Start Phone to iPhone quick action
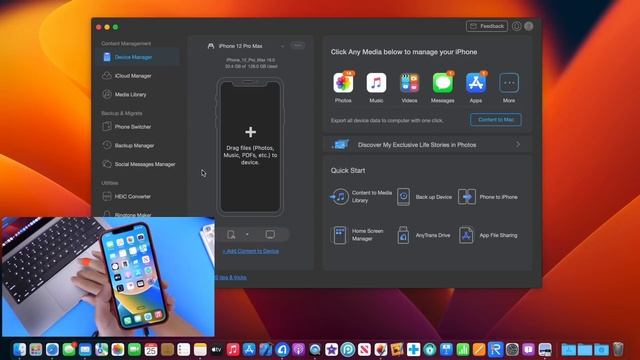The width and height of the screenshot is (640, 360). (488, 197)
